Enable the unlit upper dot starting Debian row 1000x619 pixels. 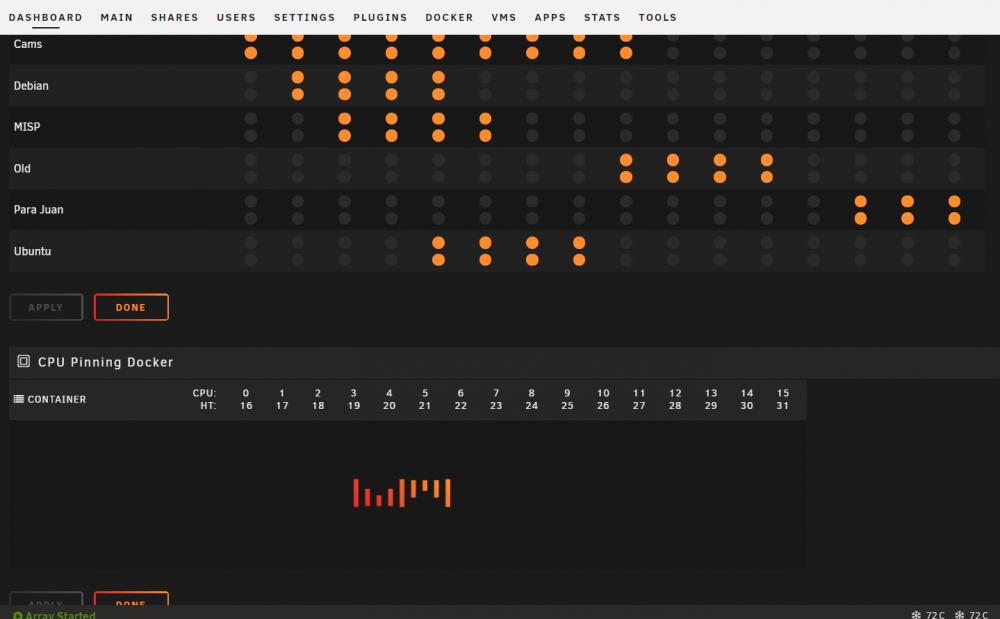tap(251, 77)
